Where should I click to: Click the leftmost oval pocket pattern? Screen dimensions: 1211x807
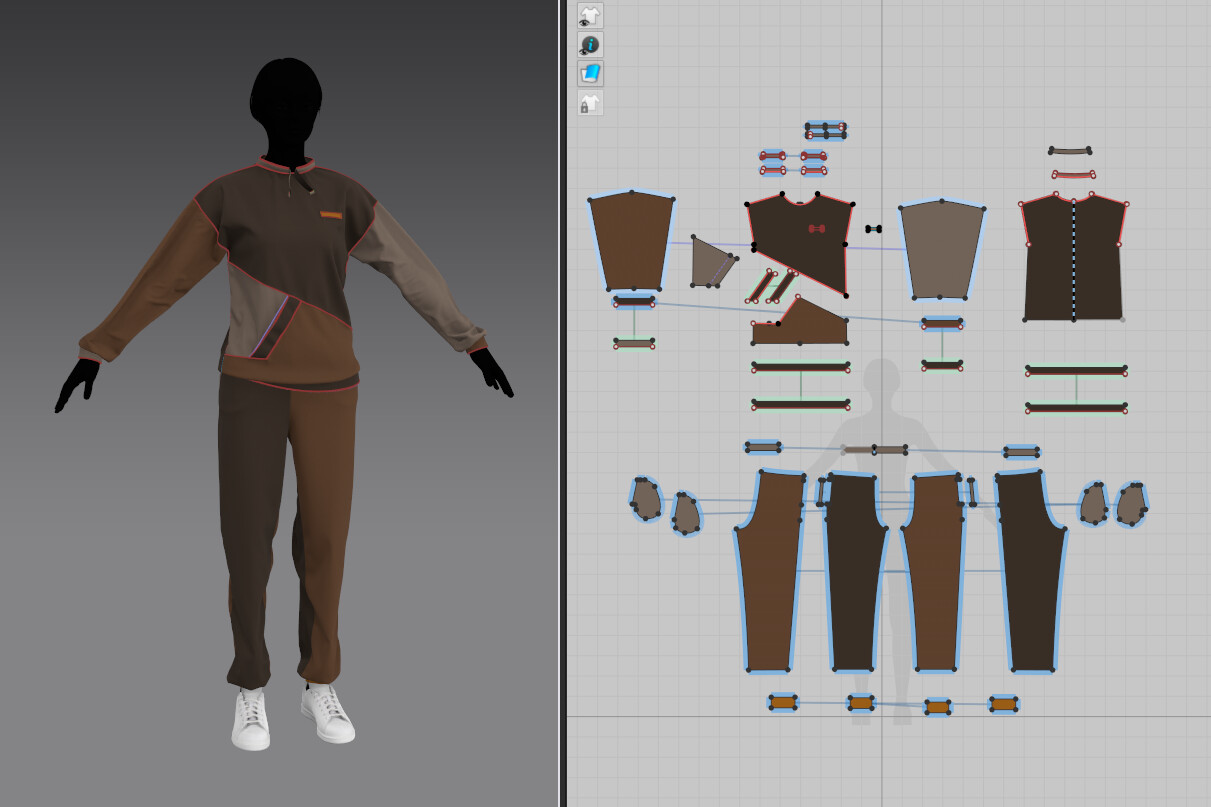point(645,500)
